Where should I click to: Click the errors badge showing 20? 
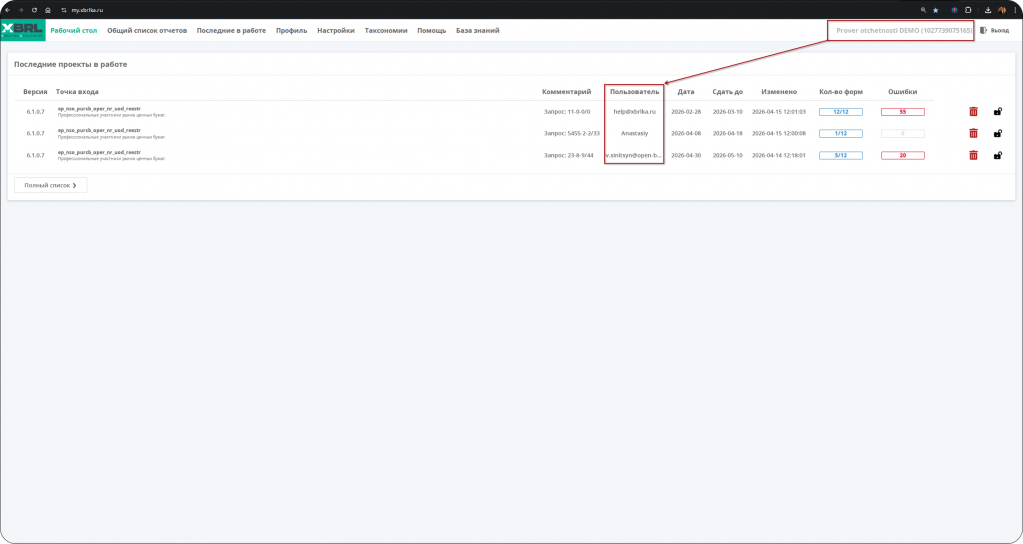903,155
